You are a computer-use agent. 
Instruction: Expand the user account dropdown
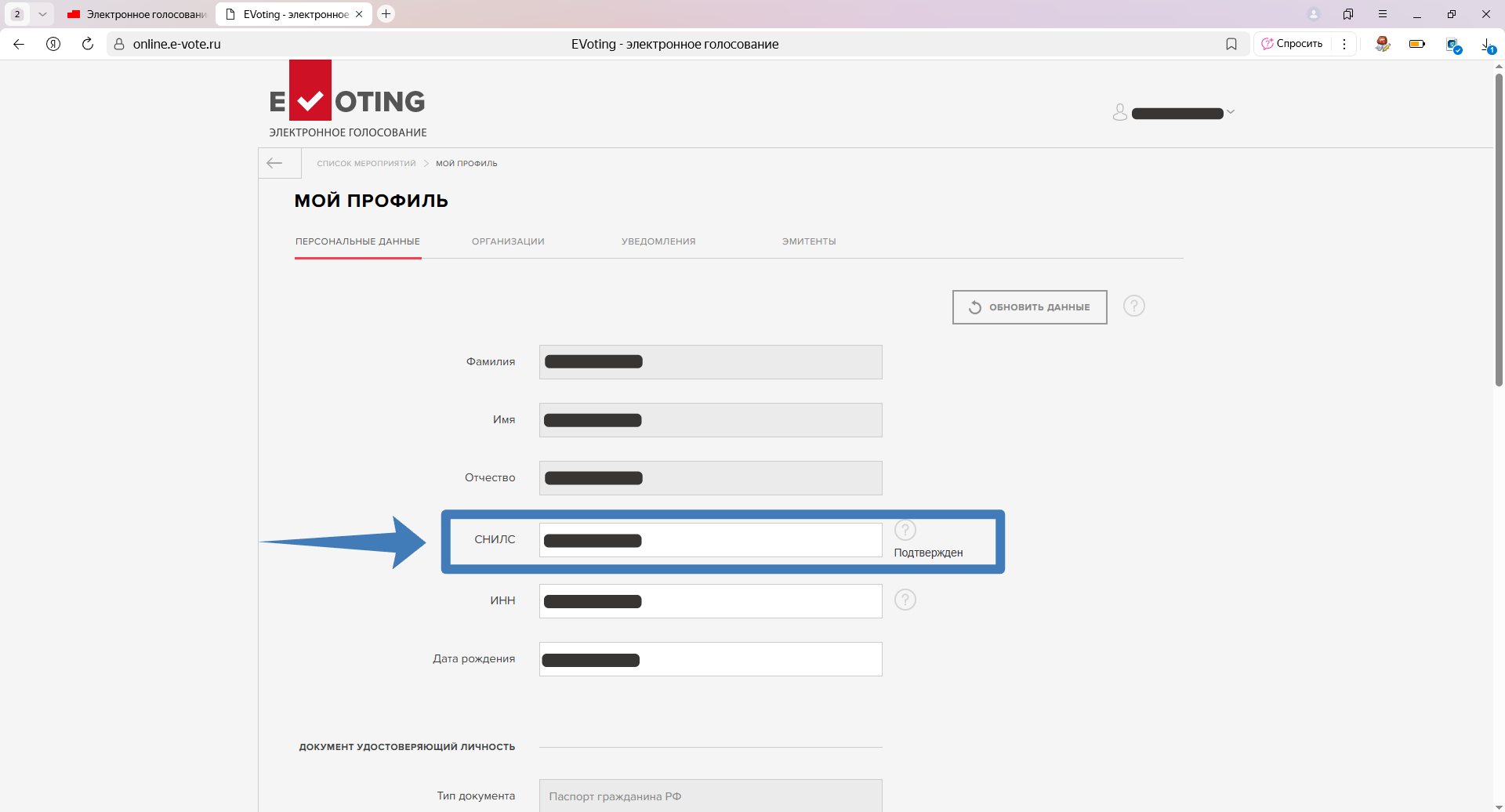[1230, 112]
